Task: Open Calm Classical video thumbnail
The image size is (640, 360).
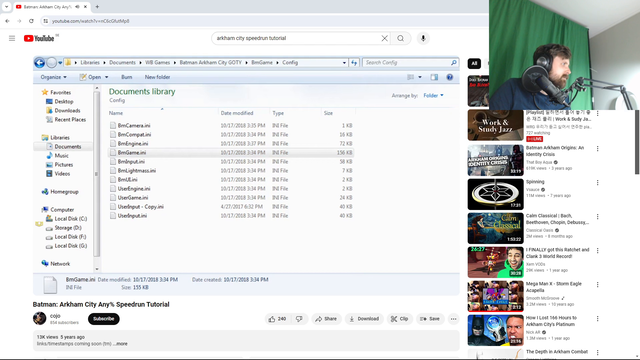Action: coord(495,228)
